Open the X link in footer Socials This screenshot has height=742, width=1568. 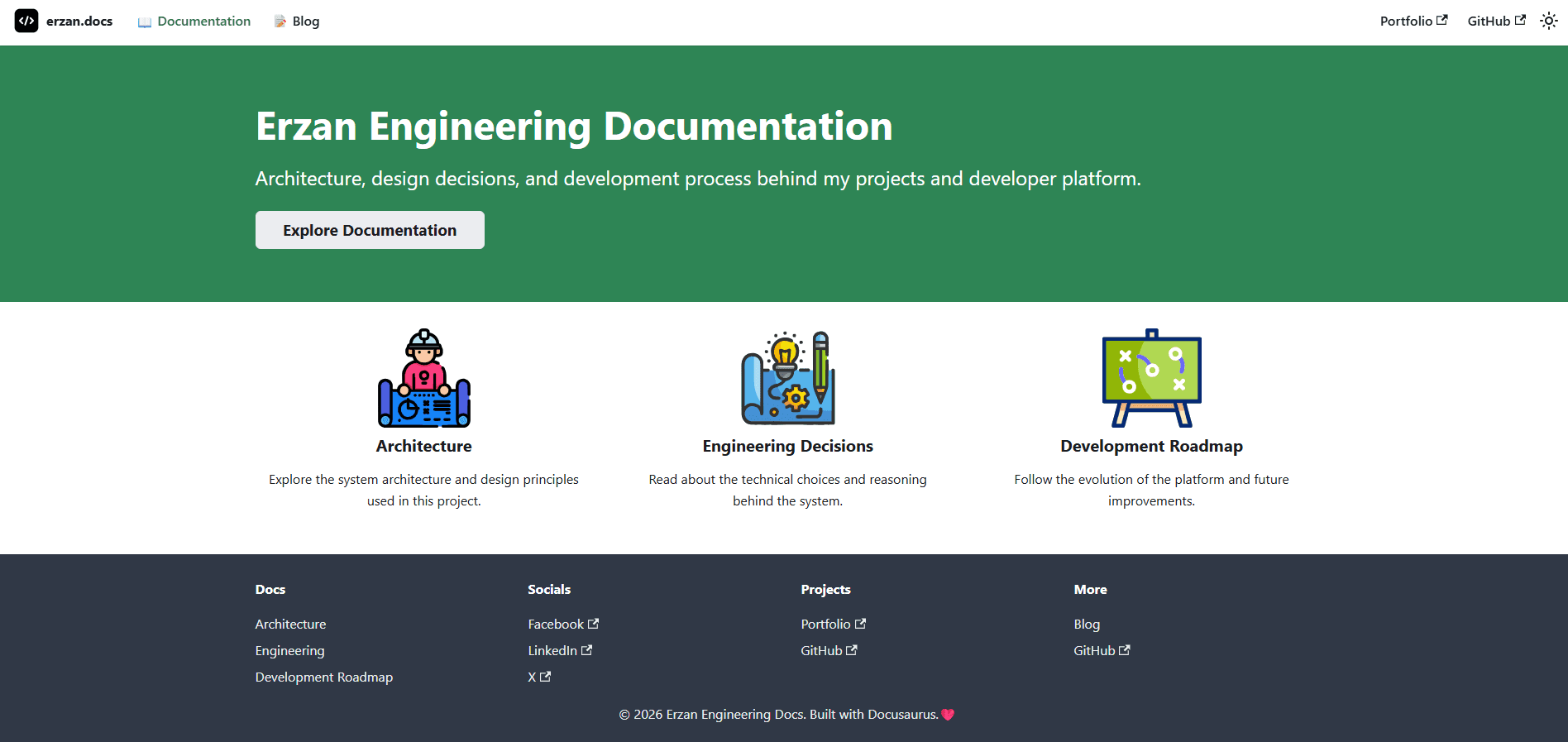coord(539,677)
